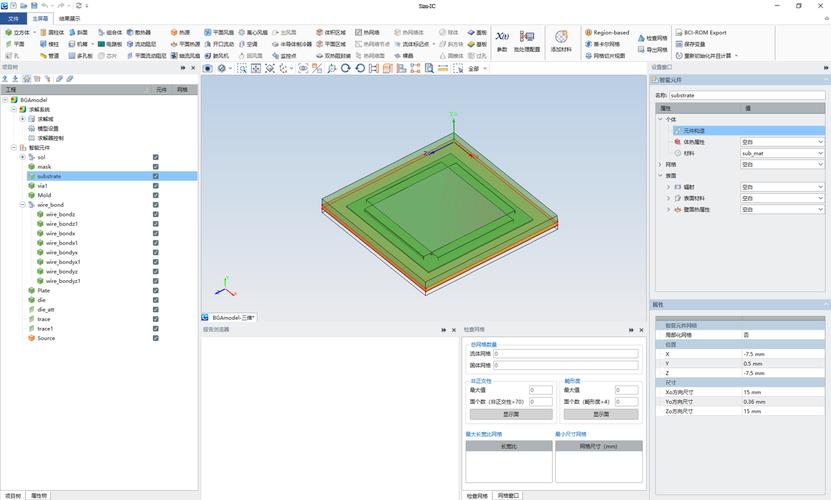Viewport: 831px width, 500px height.
Task: Toggle the checkbox for wire_bondx
Action: 156,233
